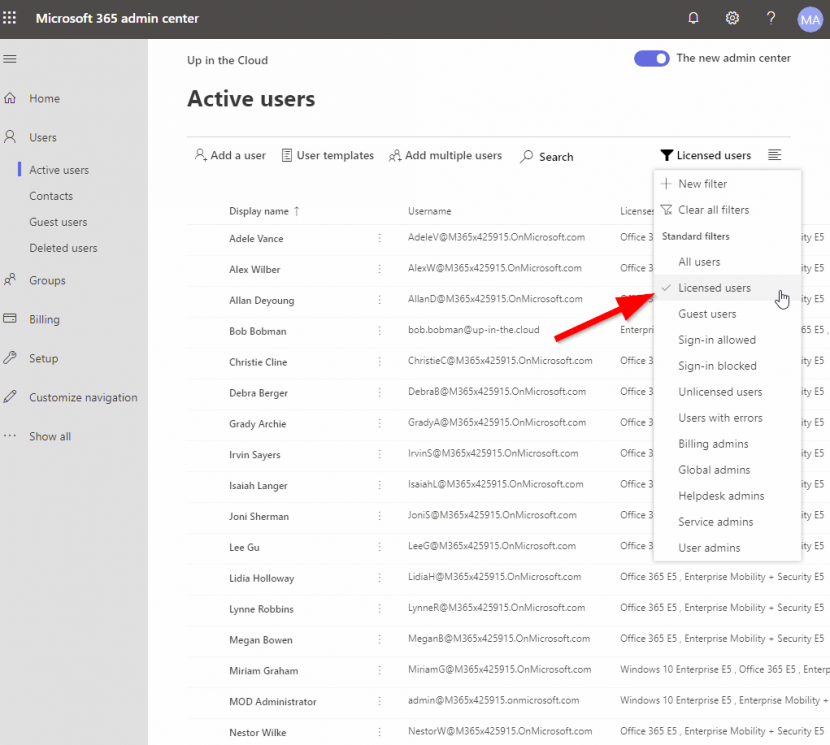Image resolution: width=830 pixels, height=745 pixels.
Task: Click the list view icon beside the filter
Action: pos(774,155)
